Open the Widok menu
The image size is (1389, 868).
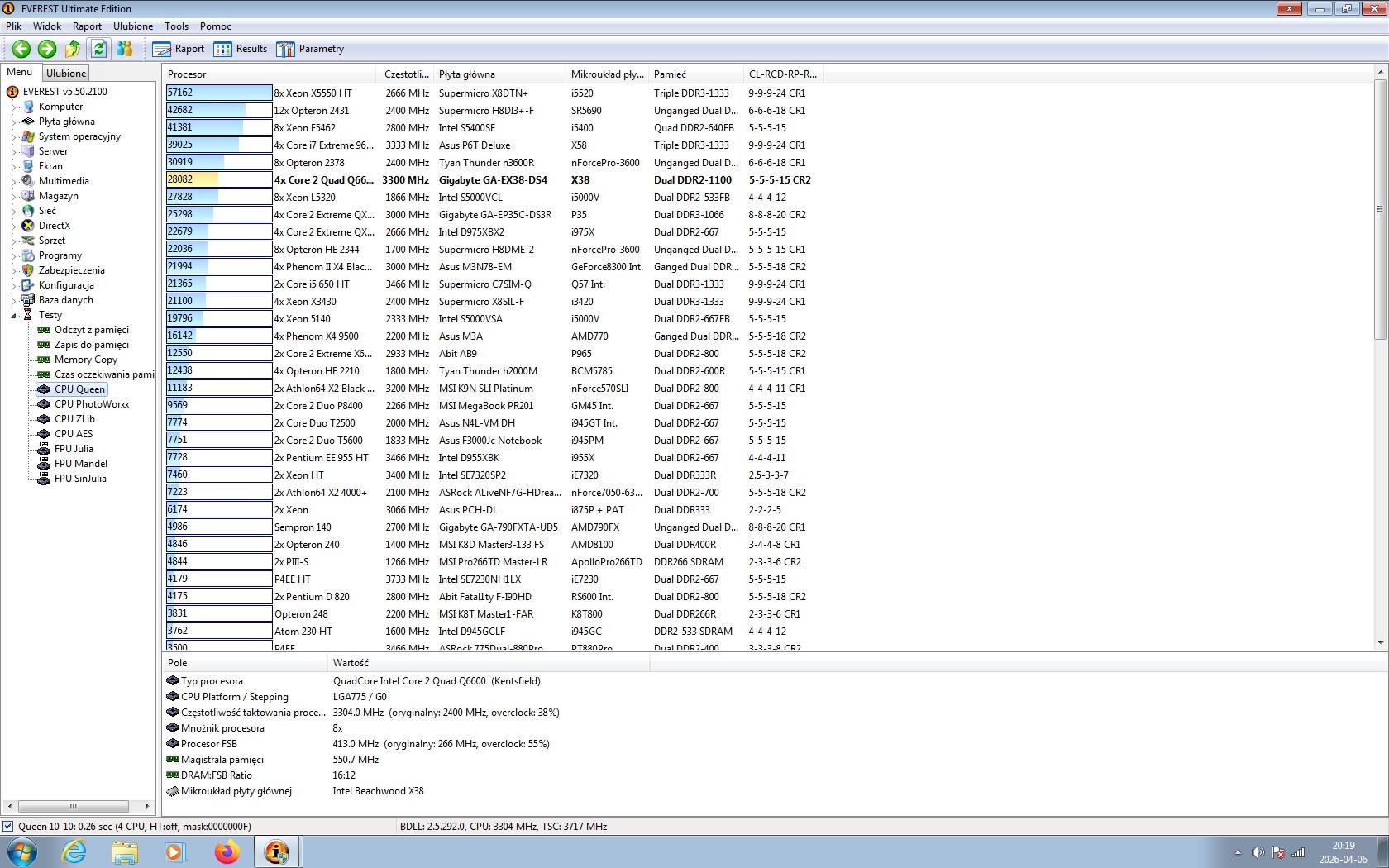47,26
